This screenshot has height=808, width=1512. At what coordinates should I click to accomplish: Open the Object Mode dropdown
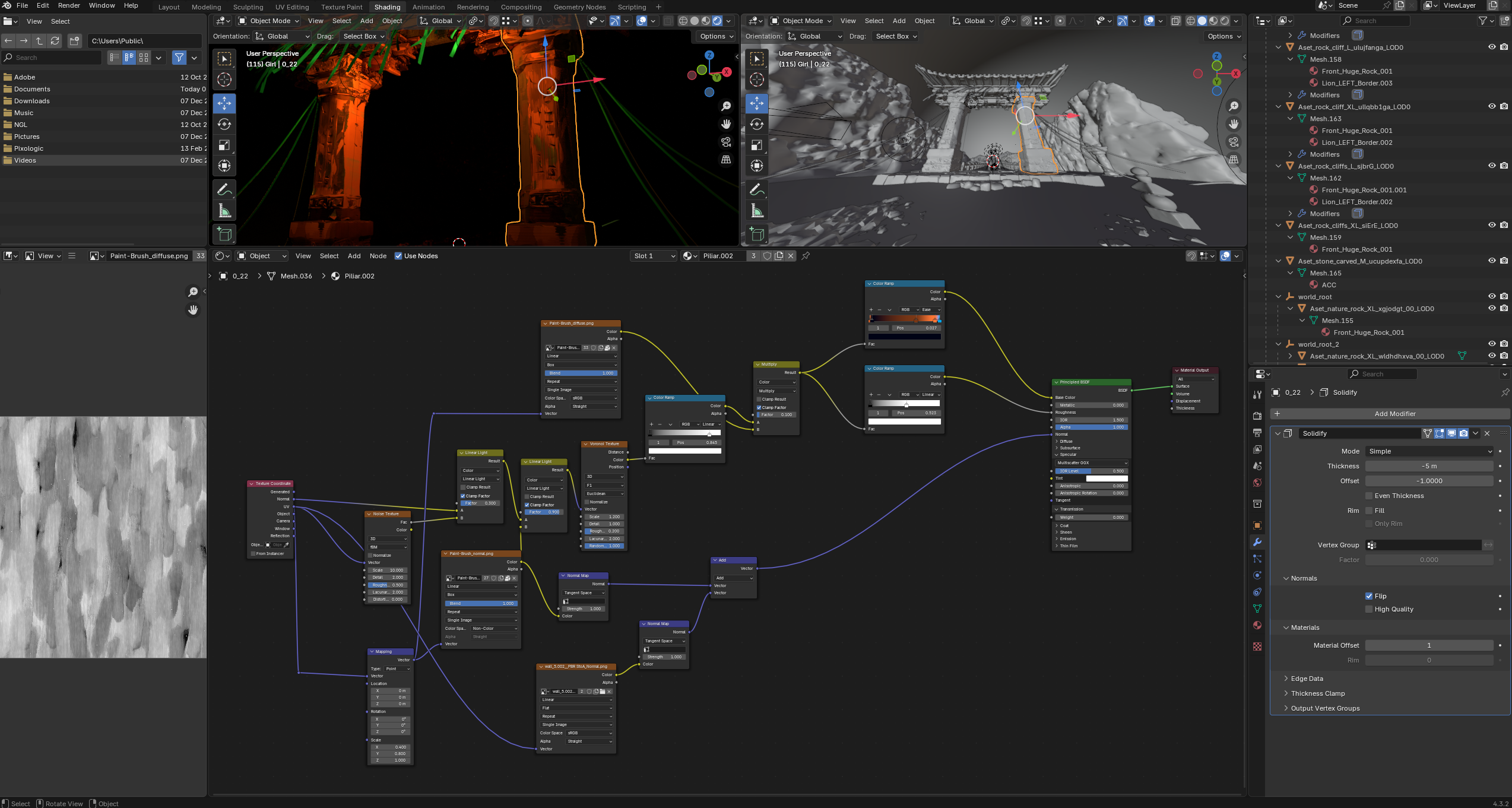click(x=268, y=21)
